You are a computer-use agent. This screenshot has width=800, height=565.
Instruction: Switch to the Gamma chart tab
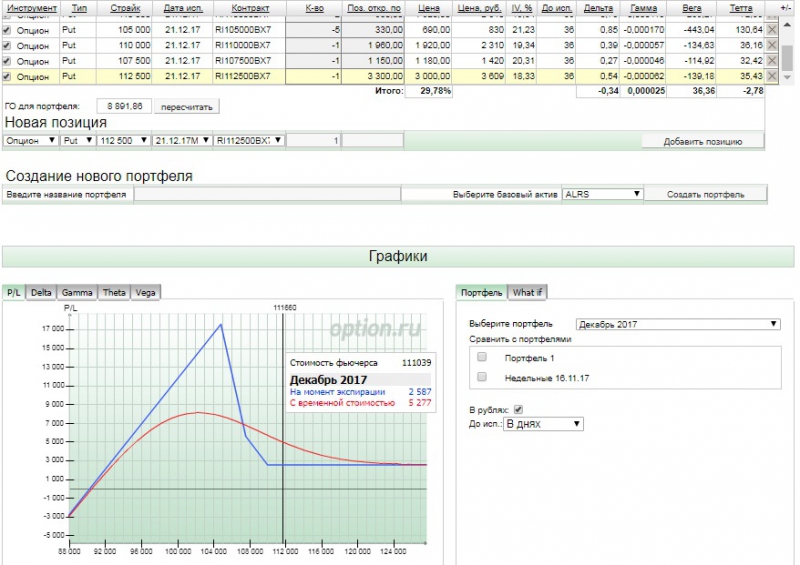(76, 292)
